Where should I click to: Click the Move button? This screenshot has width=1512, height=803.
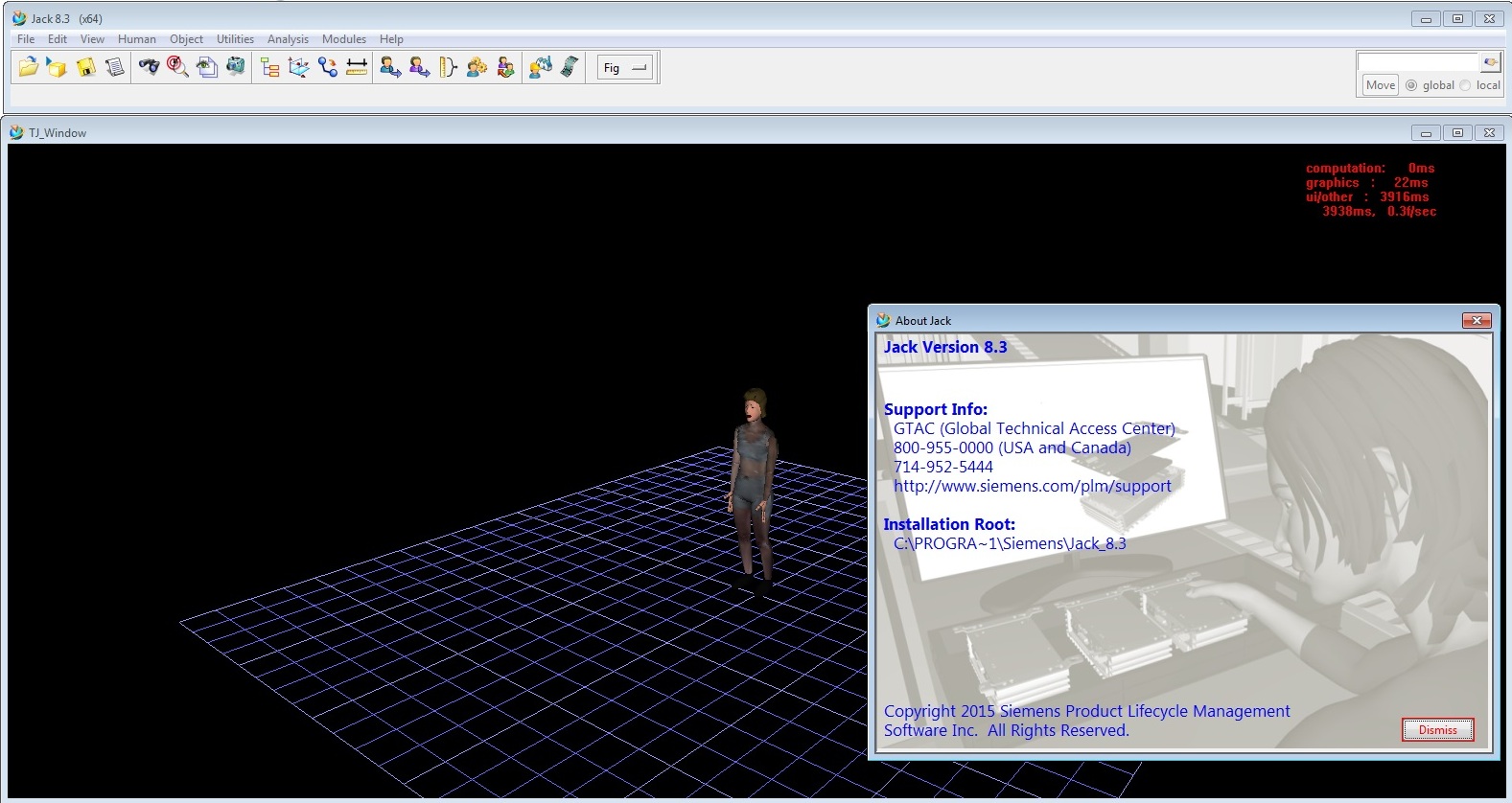[1381, 85]
